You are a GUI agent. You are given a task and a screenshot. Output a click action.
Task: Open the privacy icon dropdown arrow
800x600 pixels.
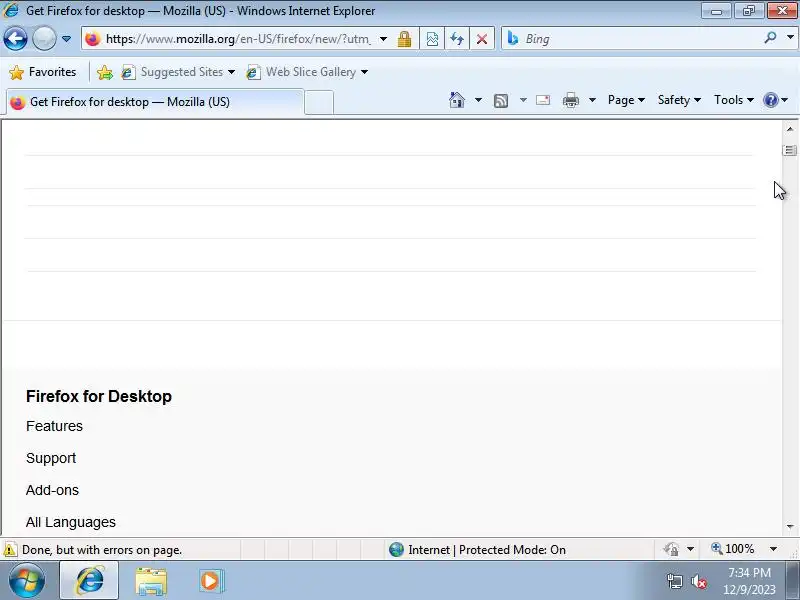(x=690, y=549)
